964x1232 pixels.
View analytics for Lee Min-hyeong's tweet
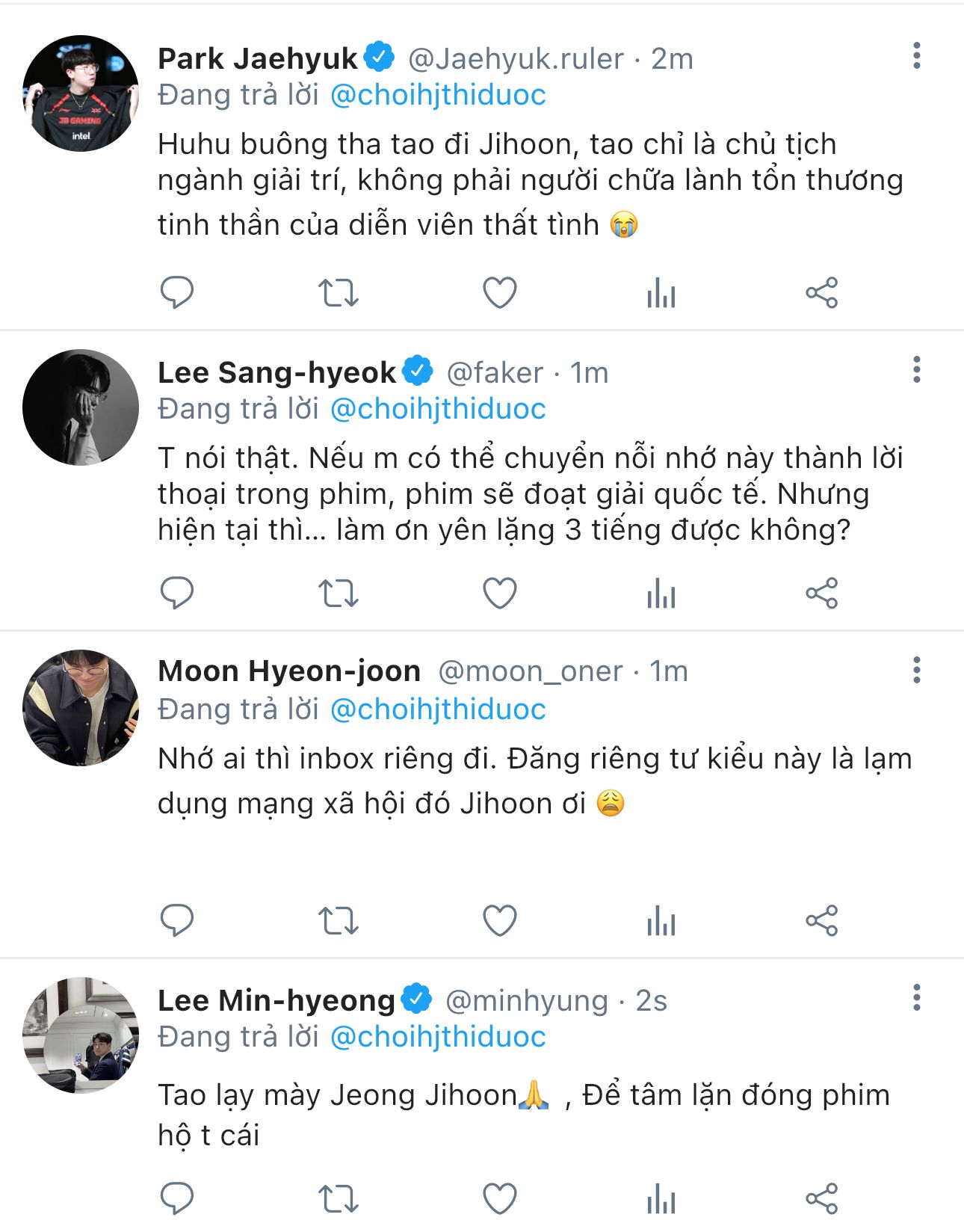coord(661,1198)
